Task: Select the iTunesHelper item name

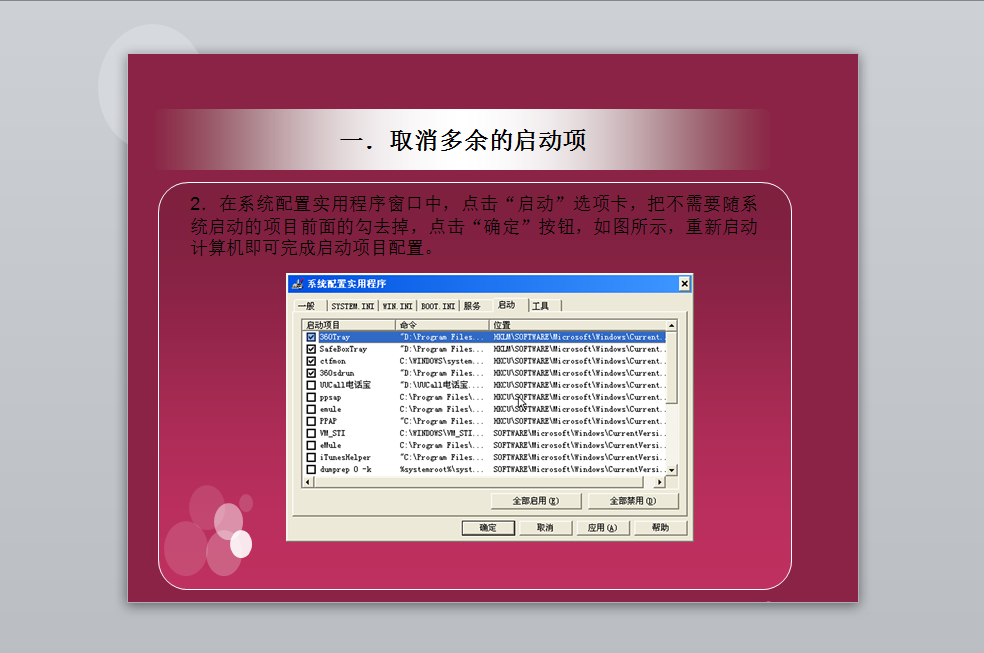Action: coord(345,457)
